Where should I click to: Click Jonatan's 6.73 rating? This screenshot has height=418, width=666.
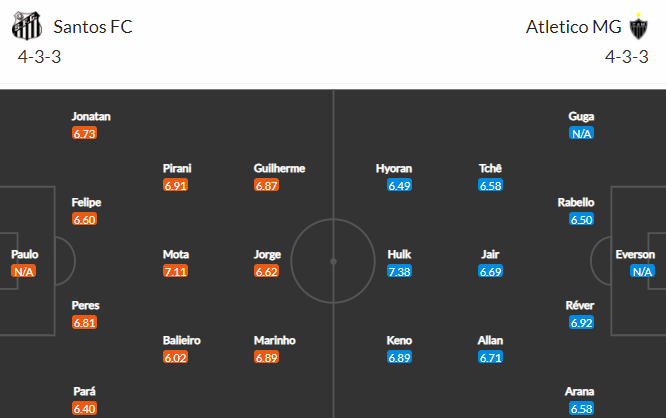coord(85,133)
